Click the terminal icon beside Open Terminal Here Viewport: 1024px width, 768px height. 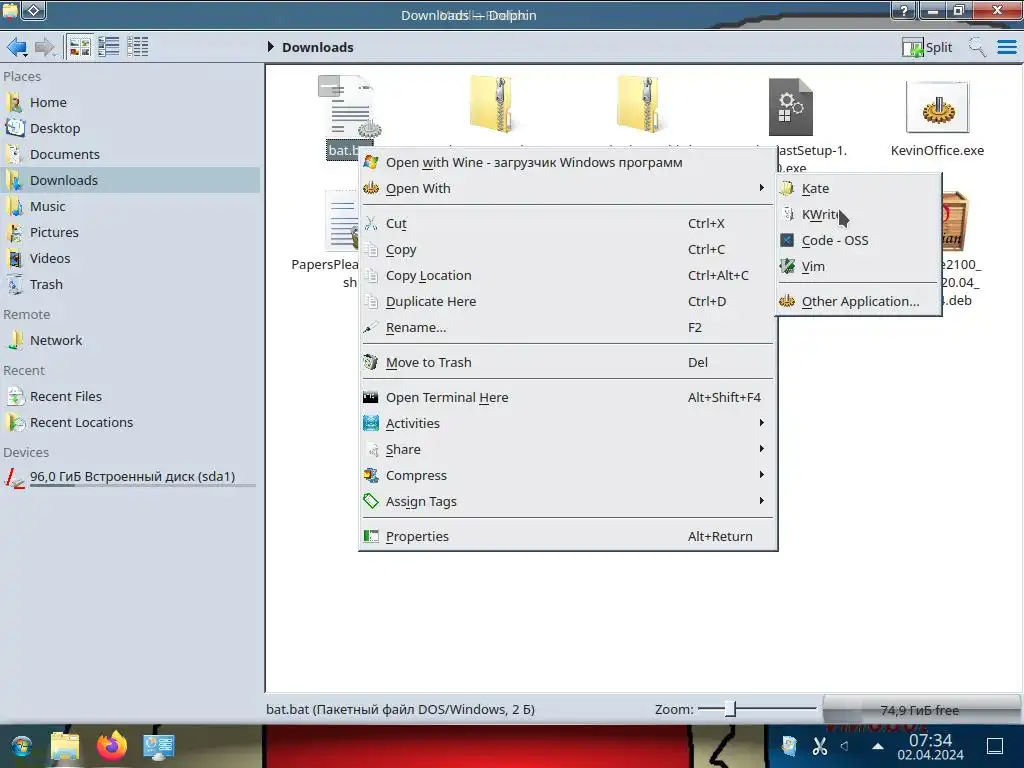tap(371, 397)
